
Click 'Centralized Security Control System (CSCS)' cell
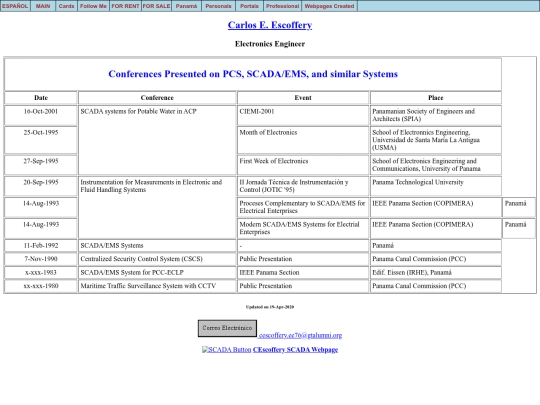[x=157, y=259]
